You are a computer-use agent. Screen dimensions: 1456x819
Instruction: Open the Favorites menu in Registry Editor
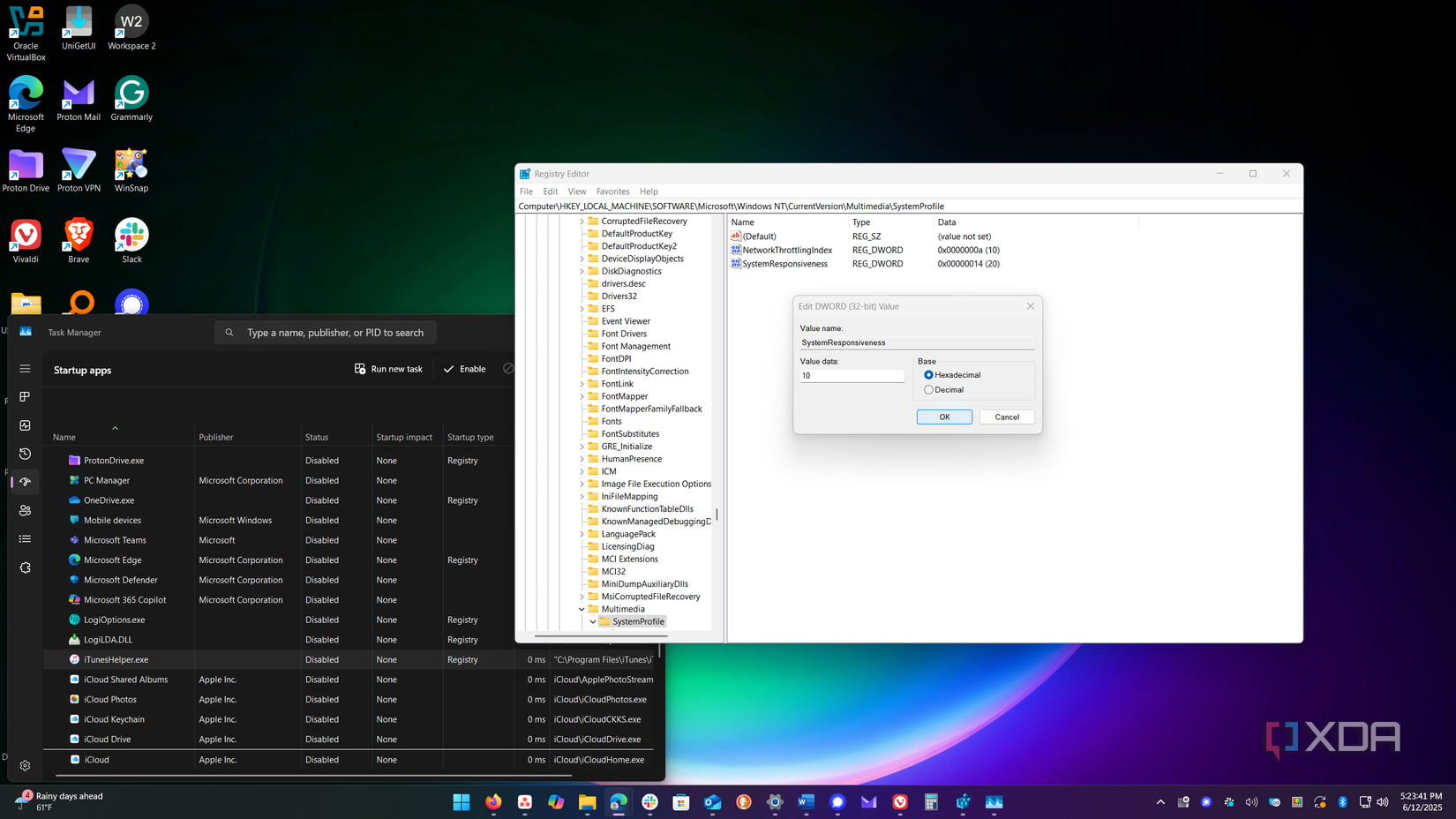612,191
